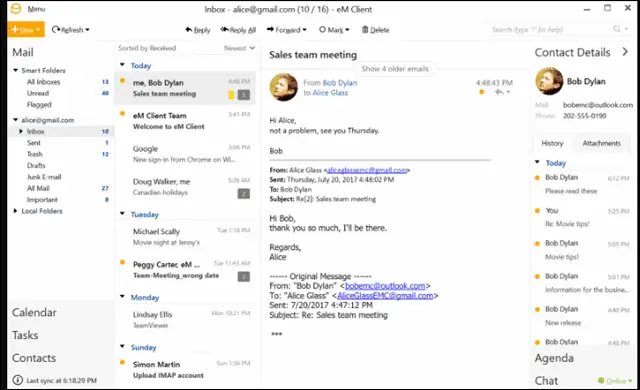Switch to the Calendar section

tap(34, 312)
